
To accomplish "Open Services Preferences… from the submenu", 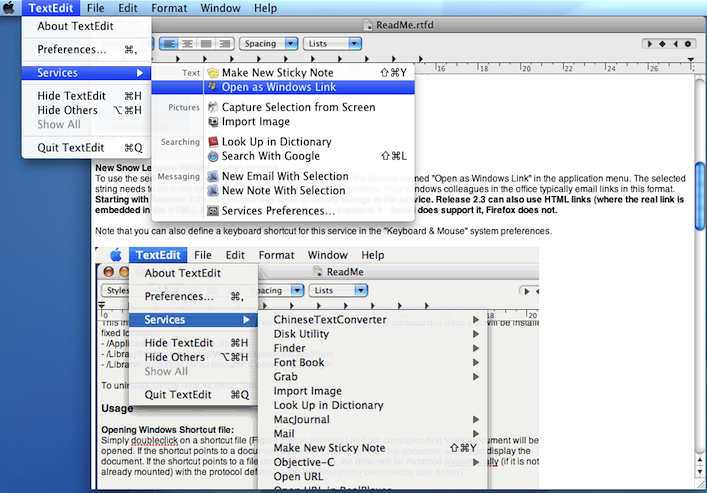I will pyautogui.click(x=283, y=211).
